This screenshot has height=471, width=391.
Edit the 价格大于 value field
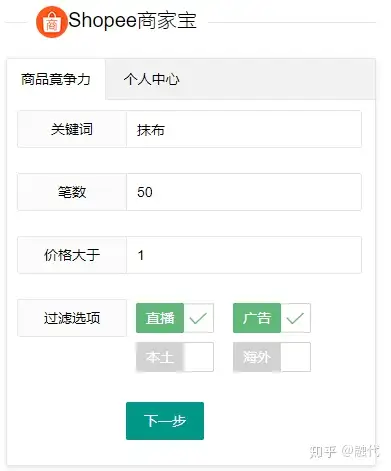tap(244, 255)
